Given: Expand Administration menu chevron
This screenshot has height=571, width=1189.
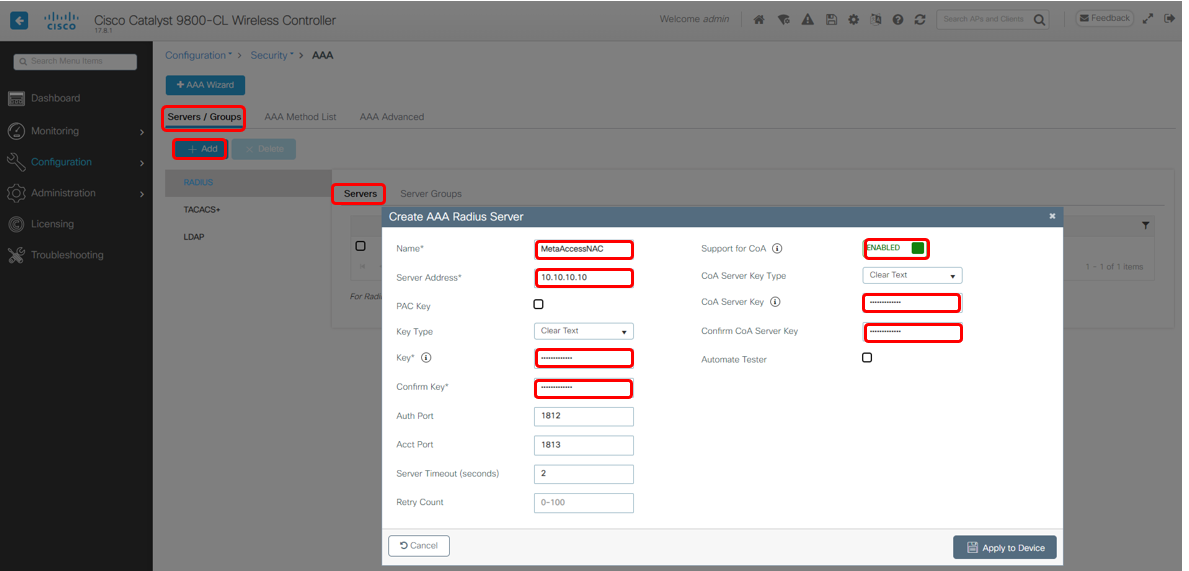Looking at the screenshot, I should point(142,194).
